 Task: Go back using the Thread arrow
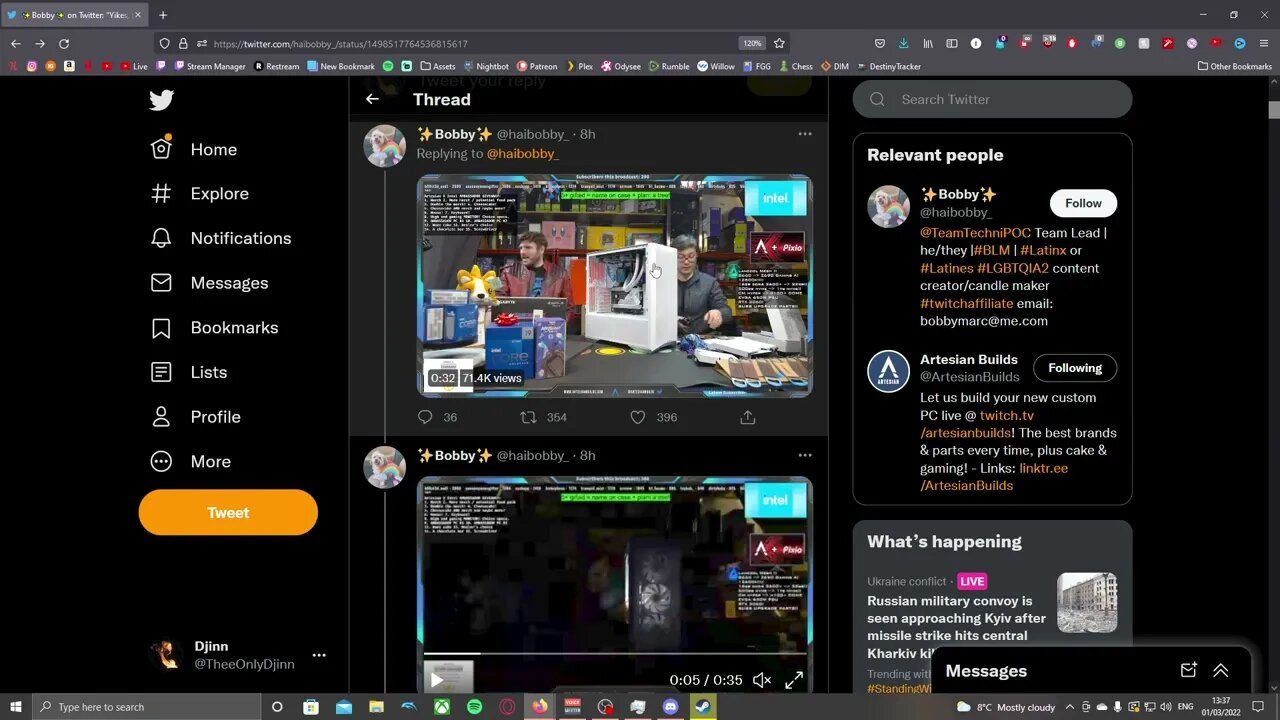(372, 99)
